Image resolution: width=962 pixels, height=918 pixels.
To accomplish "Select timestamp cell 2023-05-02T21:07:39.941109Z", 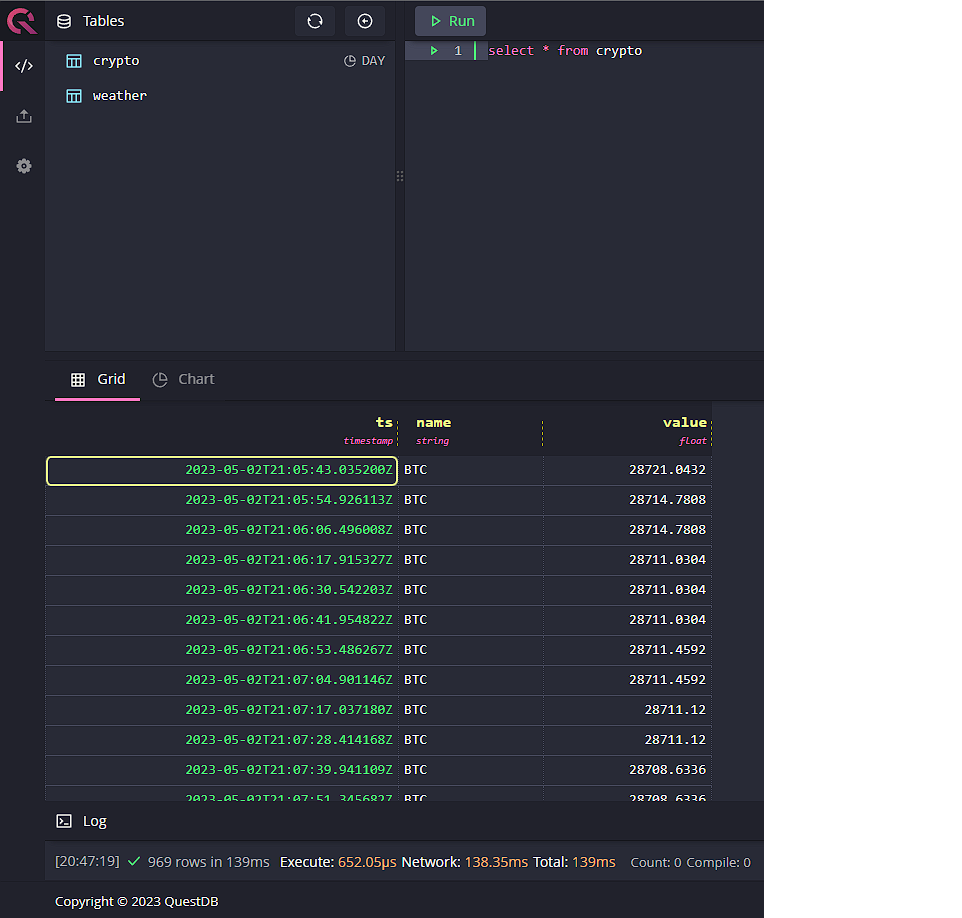I will click(x=222, y=770).
